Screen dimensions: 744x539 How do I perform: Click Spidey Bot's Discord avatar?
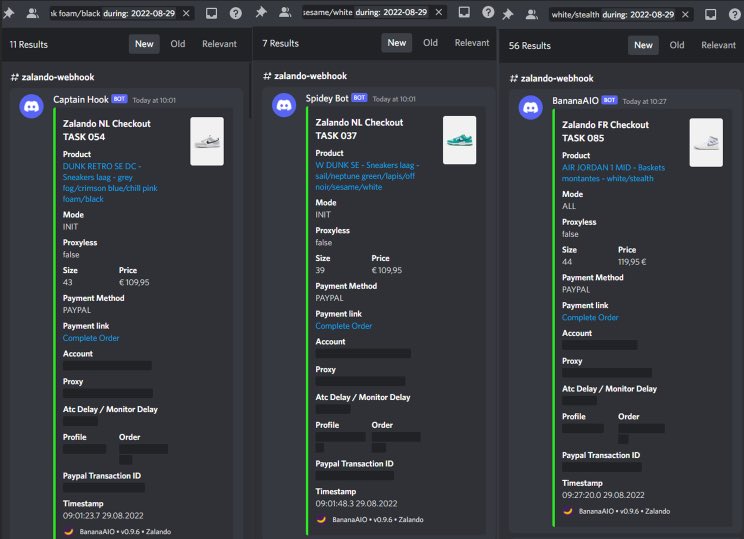[x=284, y=105]
